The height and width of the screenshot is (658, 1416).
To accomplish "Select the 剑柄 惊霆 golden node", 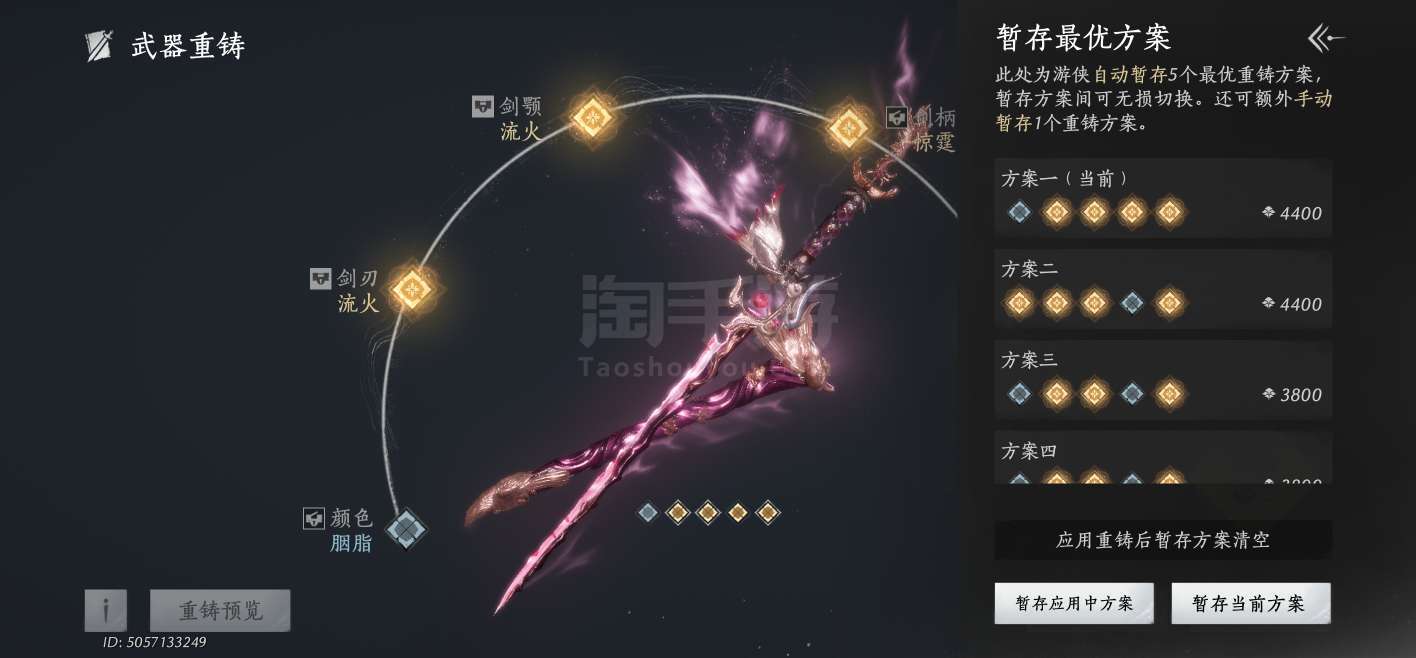I will coord(849,127).
